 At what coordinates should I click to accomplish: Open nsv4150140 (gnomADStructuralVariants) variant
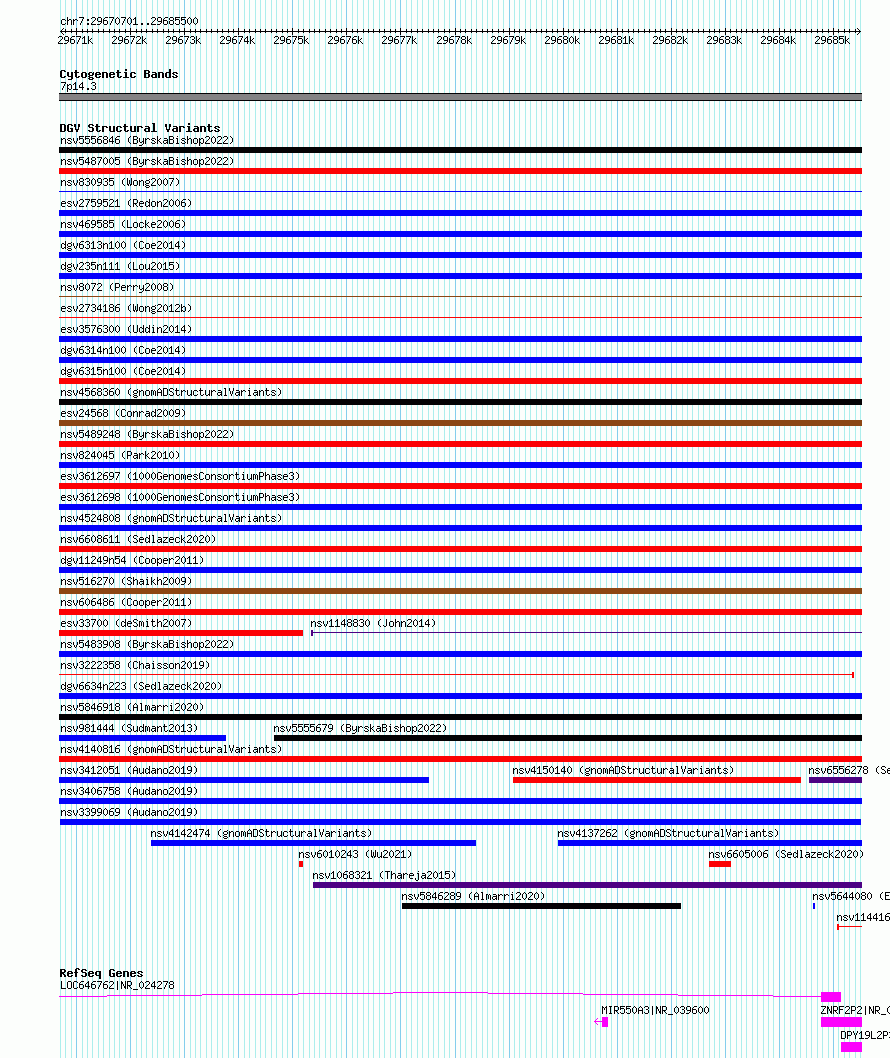(623, 770)
